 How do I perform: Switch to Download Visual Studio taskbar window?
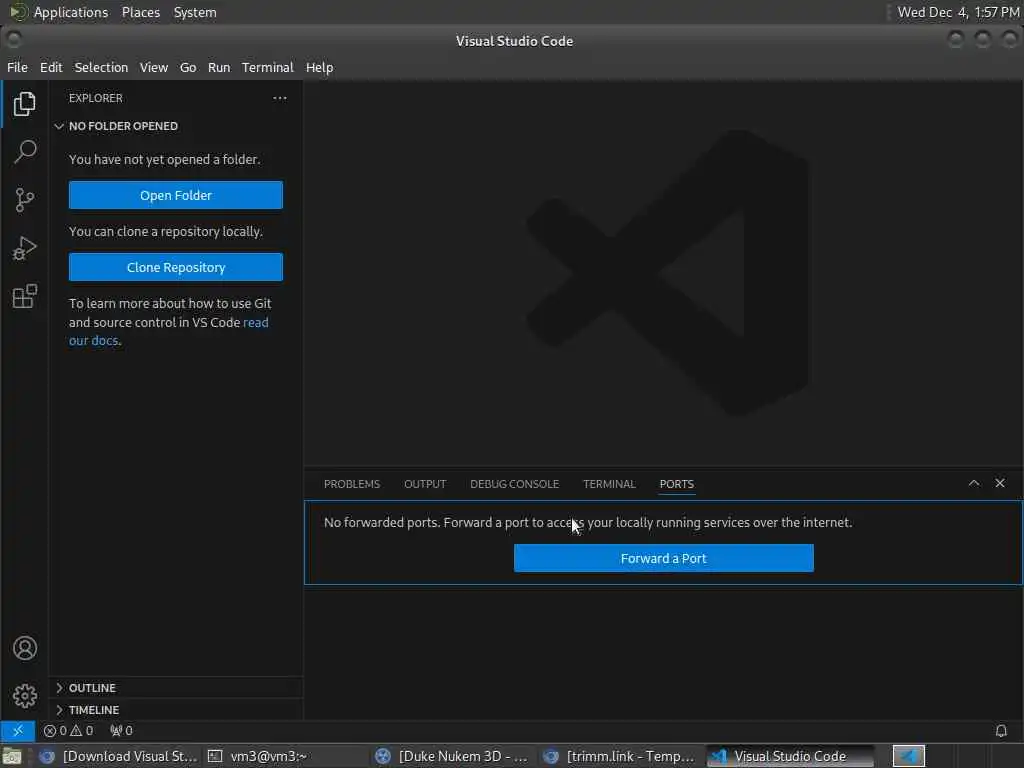pos(118,756)
